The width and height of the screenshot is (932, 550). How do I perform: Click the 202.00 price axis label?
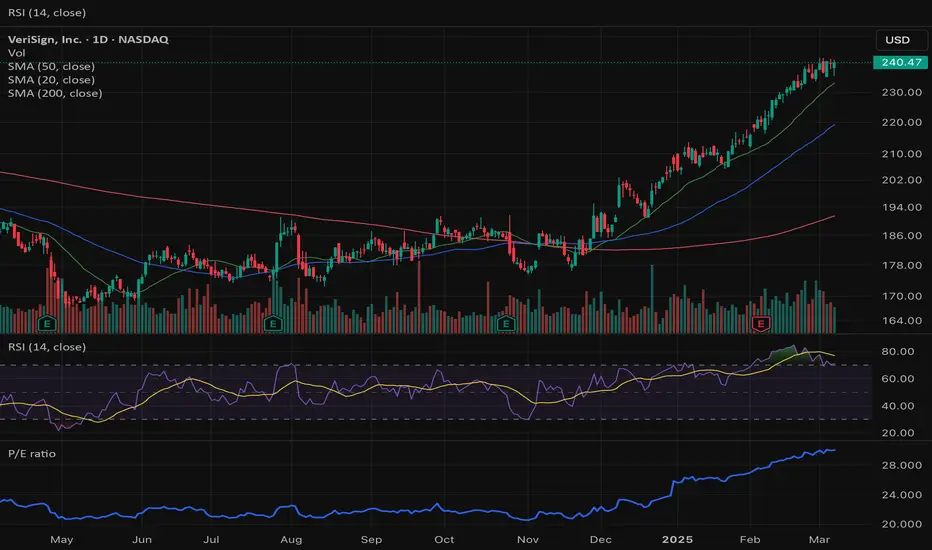902,180
